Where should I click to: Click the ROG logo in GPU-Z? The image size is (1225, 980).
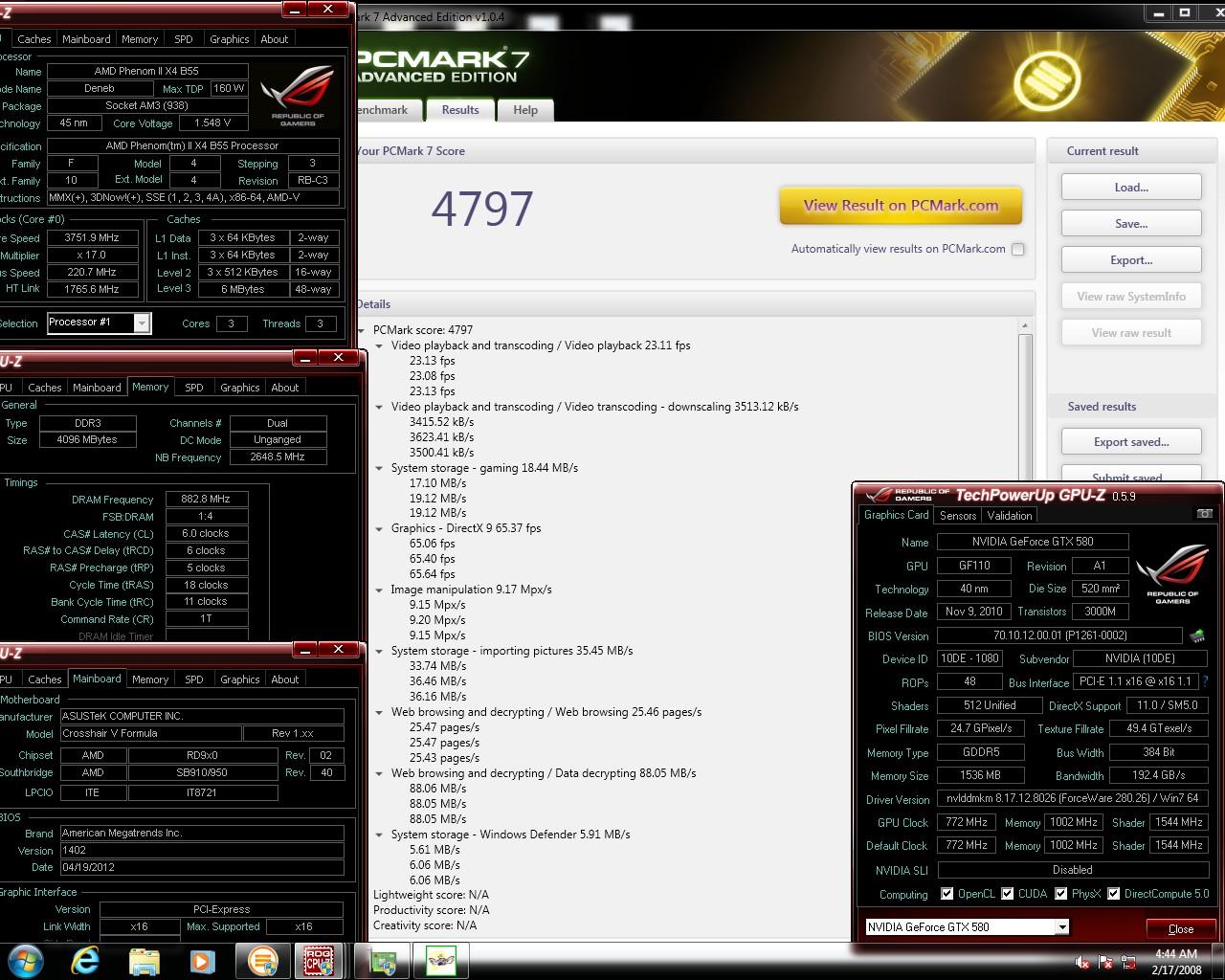tap(1172, 572)
